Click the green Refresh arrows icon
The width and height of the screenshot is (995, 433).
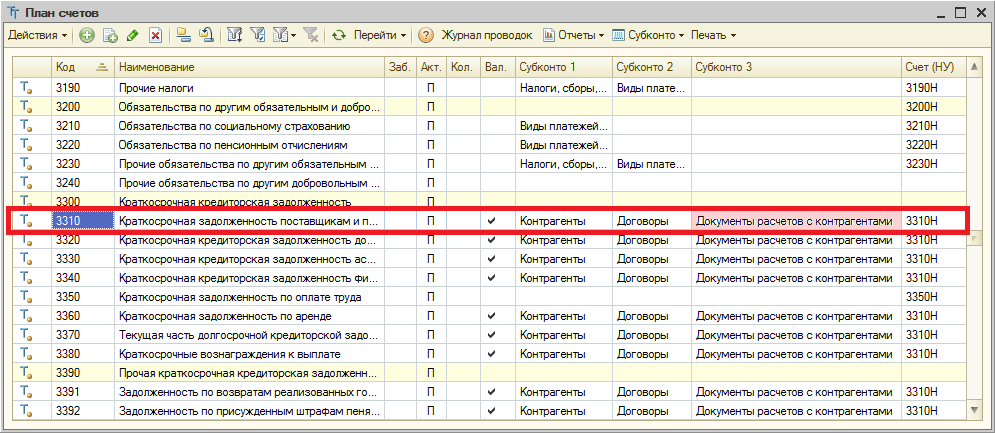339,35
